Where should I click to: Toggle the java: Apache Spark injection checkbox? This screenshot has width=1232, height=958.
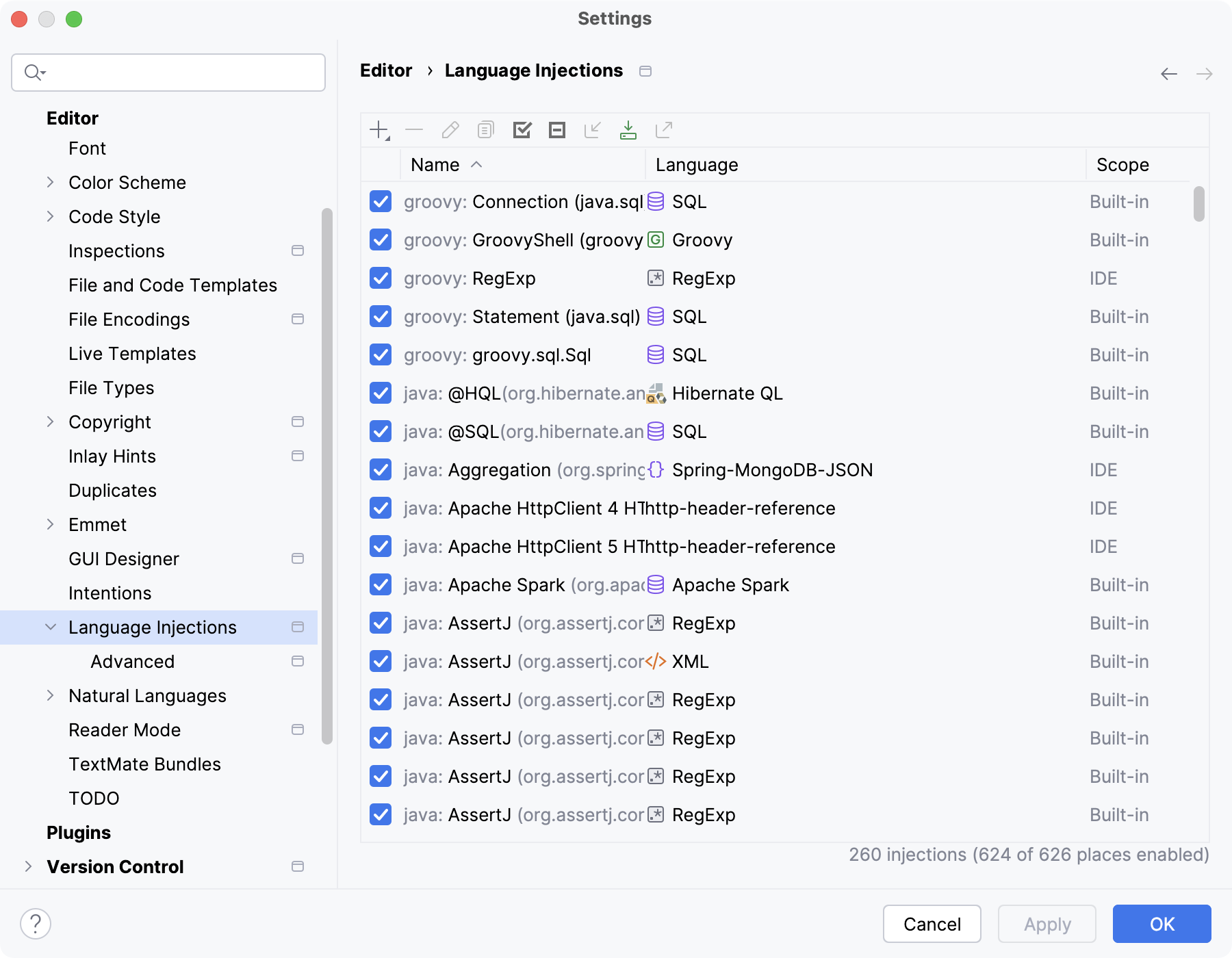point(381,585)
